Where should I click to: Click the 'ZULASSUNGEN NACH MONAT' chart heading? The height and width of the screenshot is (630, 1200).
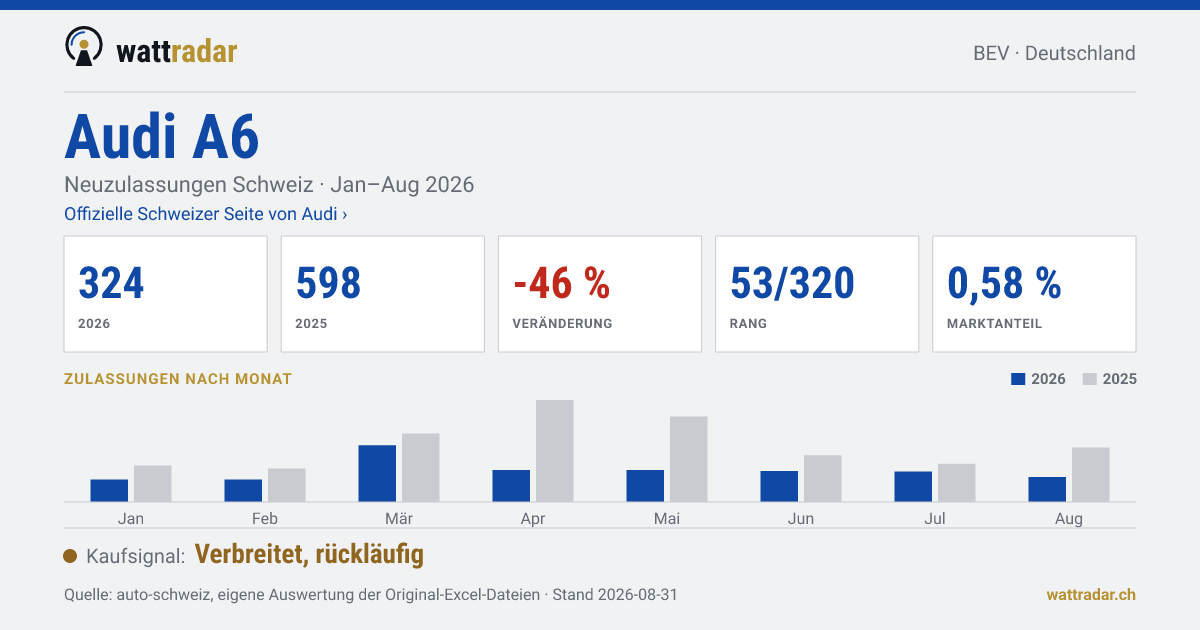[178, 379]
